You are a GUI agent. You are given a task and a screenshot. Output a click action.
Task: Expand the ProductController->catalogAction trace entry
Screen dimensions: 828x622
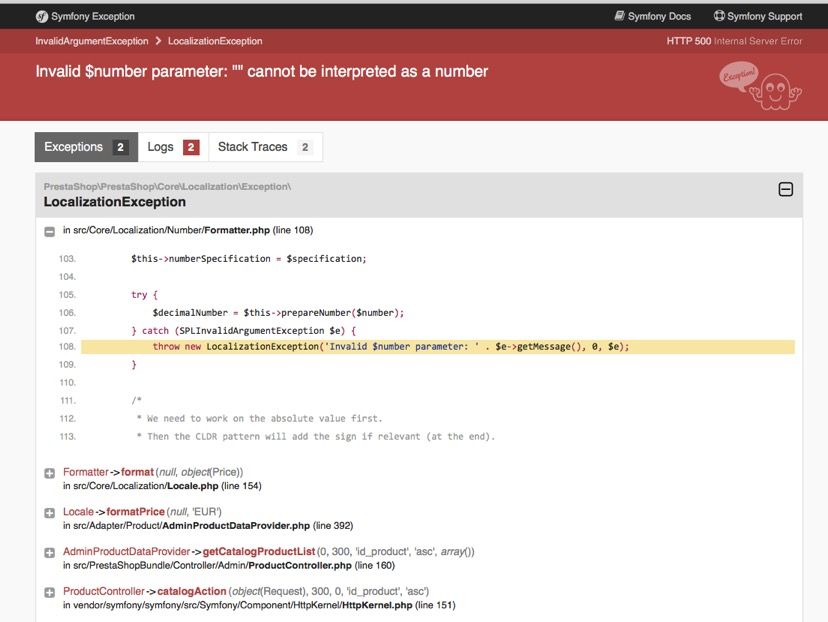[50, 592]
